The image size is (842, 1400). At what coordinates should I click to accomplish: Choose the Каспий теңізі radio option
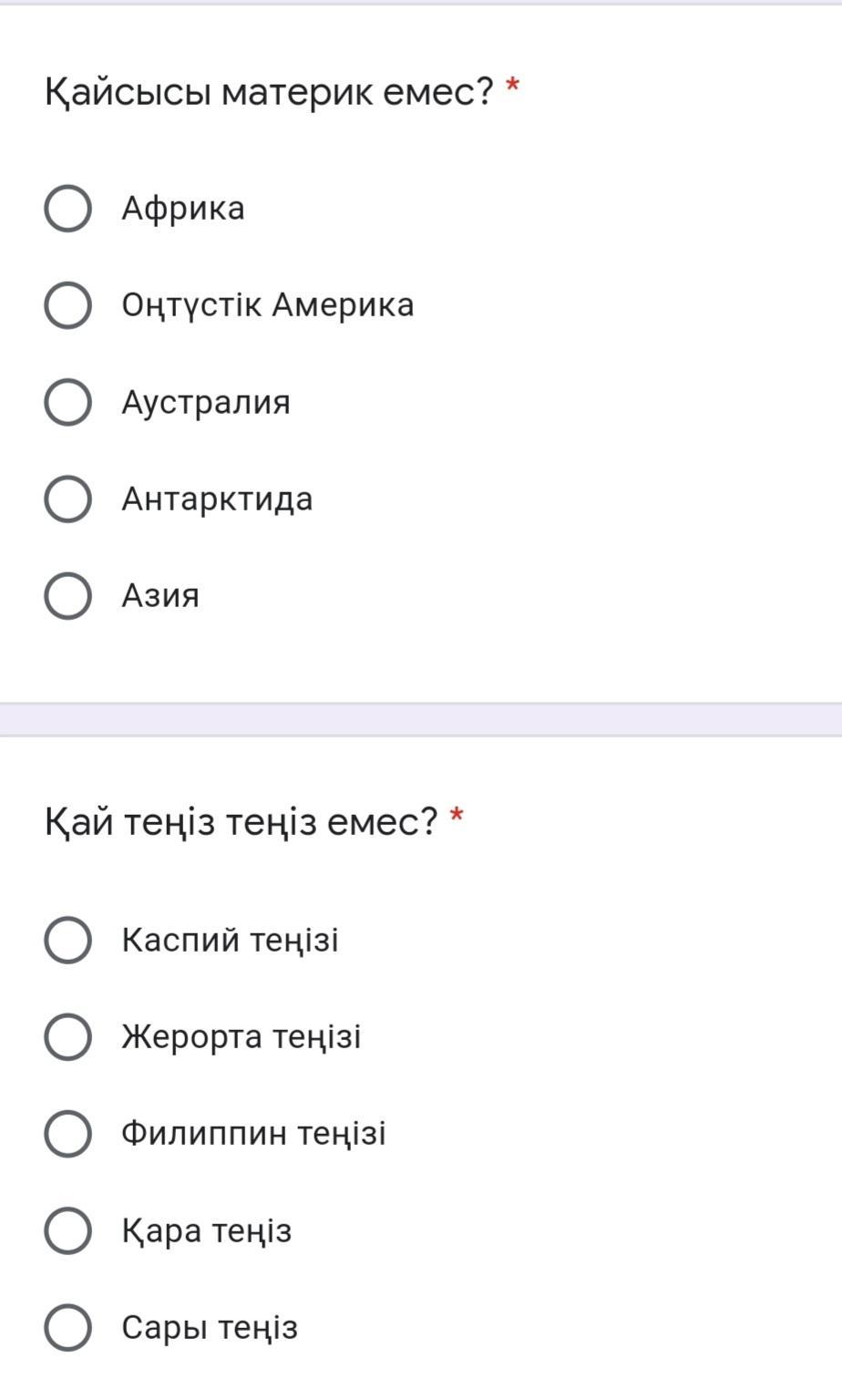[x=67, y=940]
